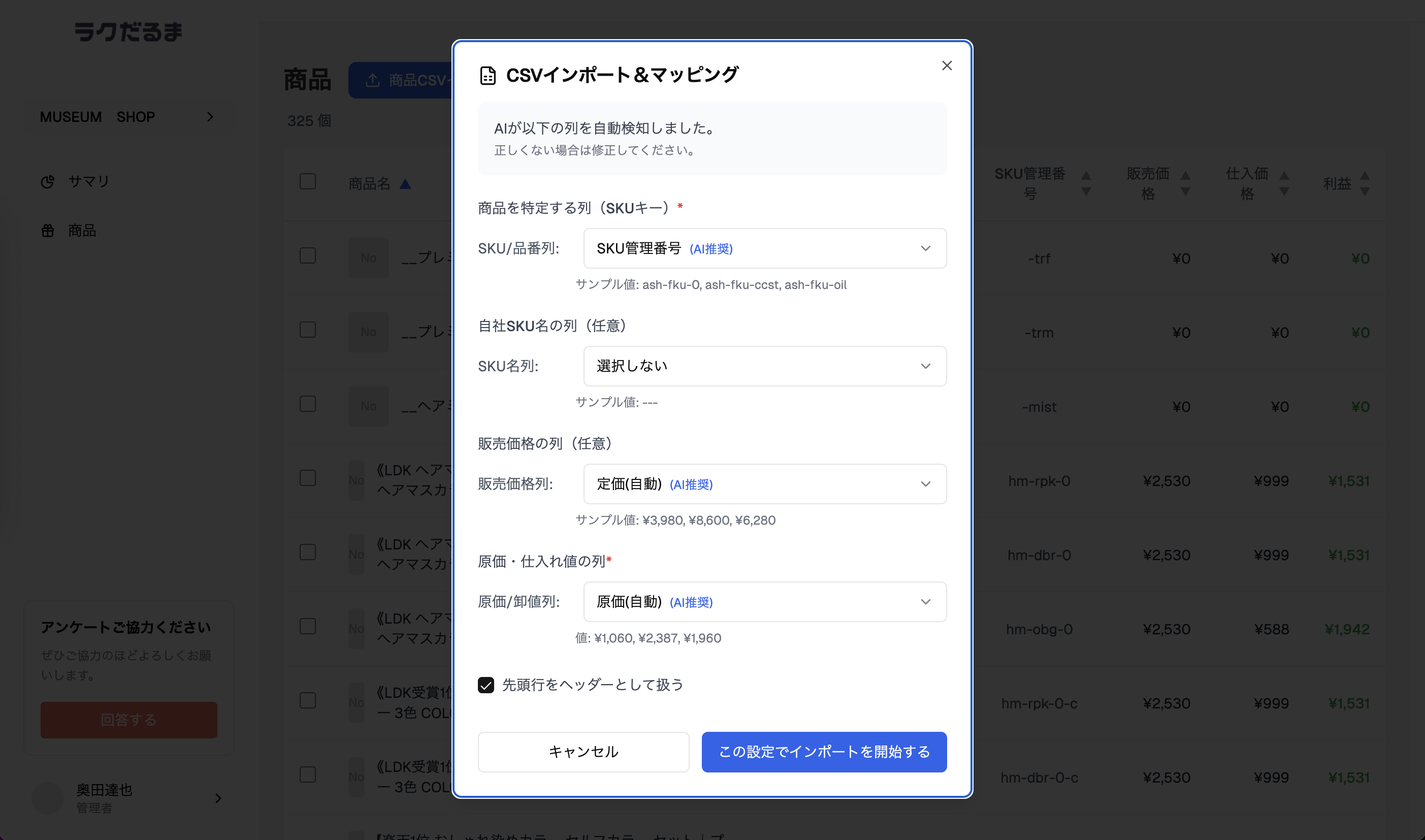The width and height of the screenshot is (1425, 840).
Task: Sort 販売価格 column descending with arrow icon
Action: [1184, 192]
